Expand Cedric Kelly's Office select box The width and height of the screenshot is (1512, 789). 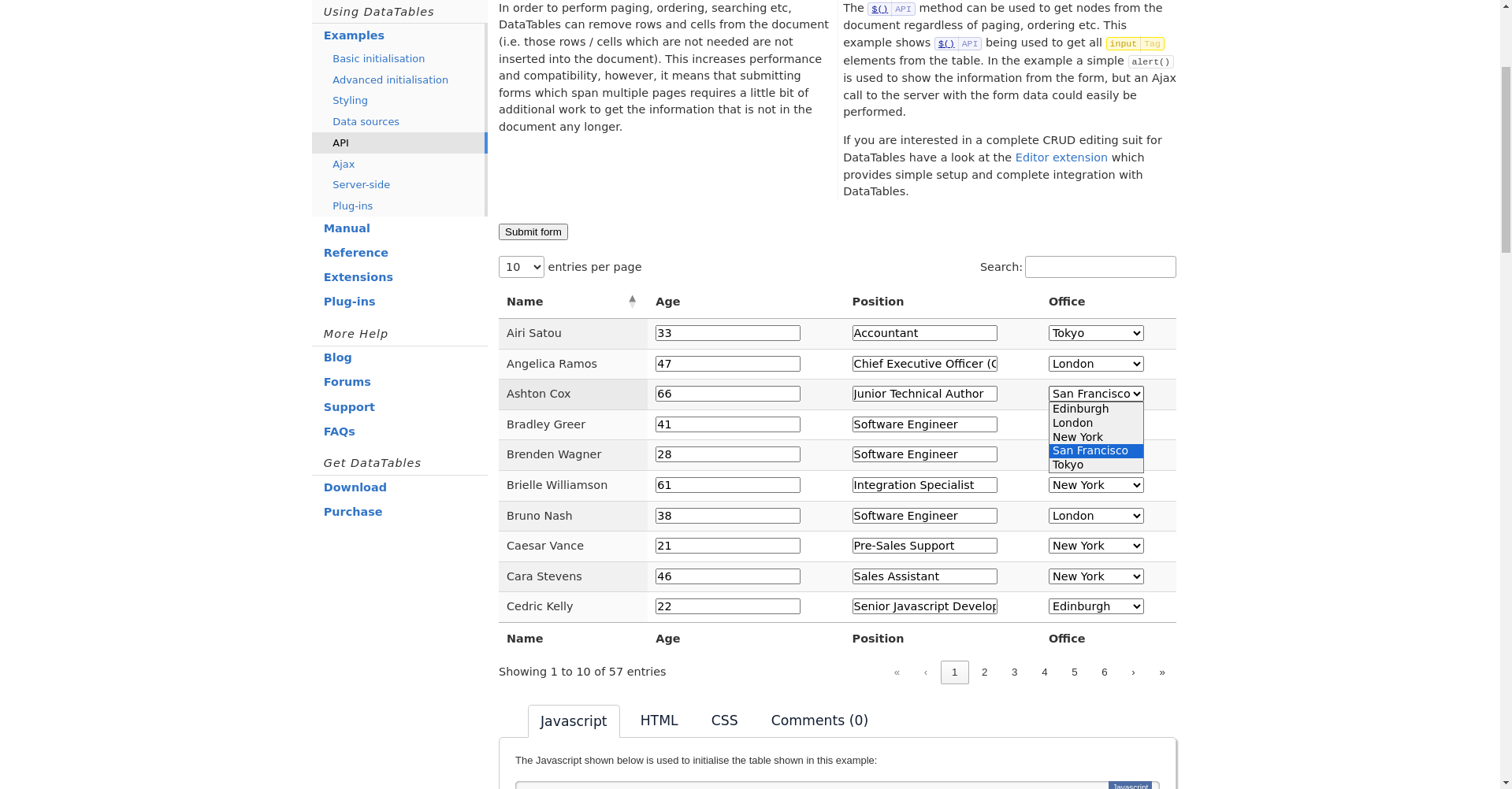click(x=1095, y=606)
